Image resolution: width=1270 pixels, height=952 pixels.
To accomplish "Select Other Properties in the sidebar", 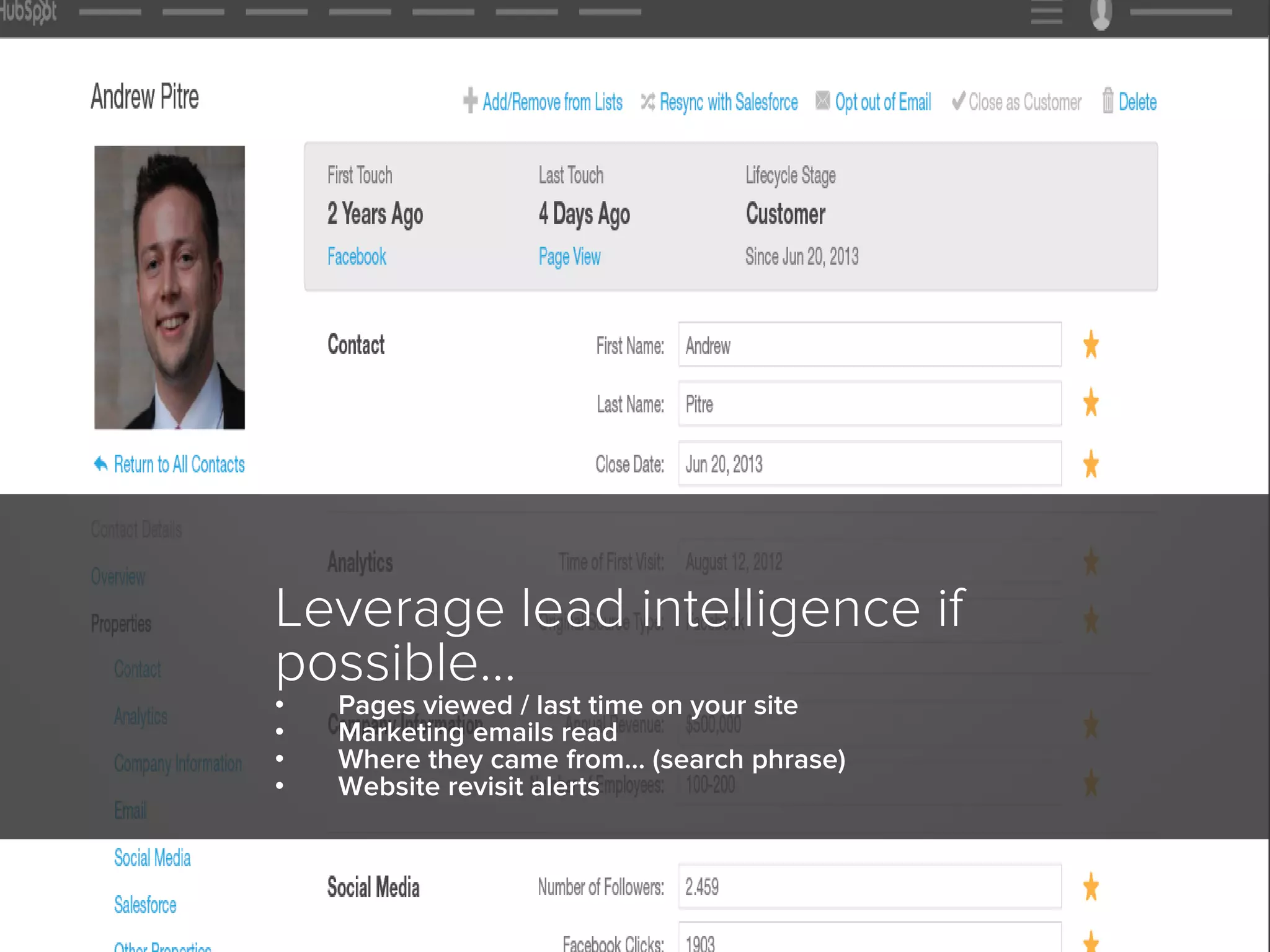I will 162,946.
